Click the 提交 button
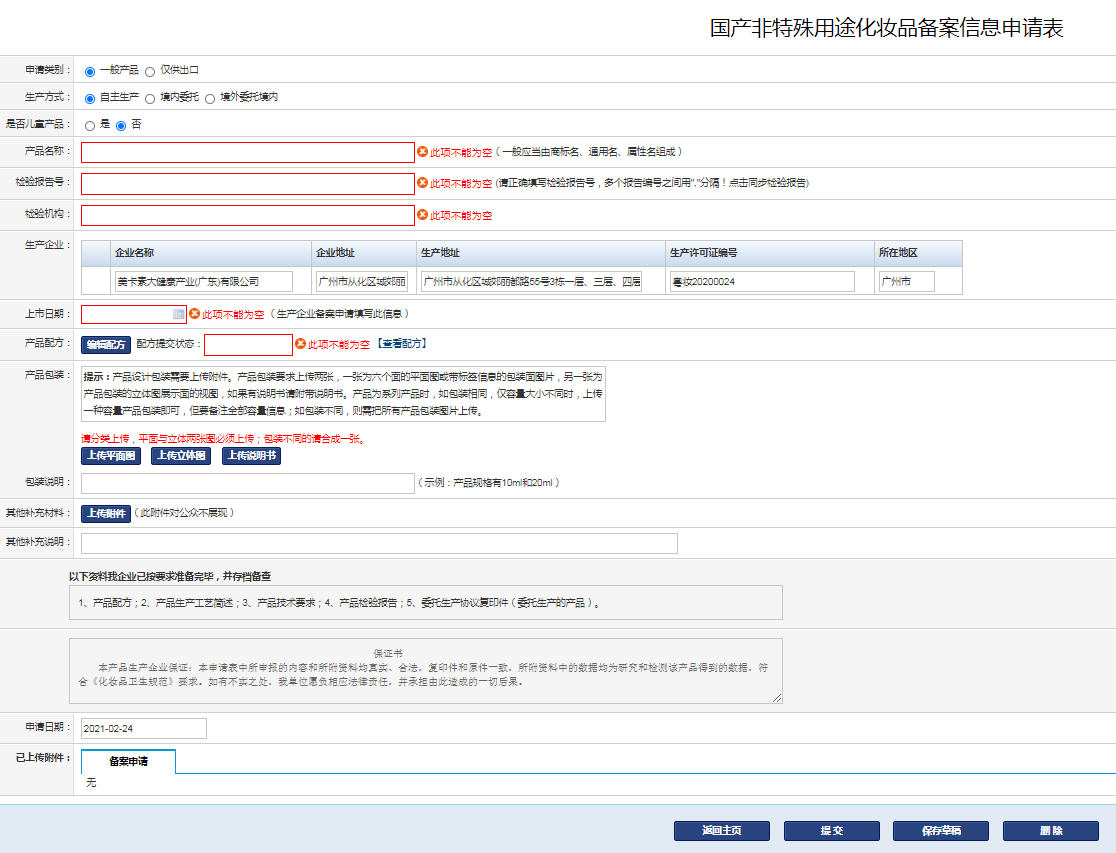Image resolution: width=1116 pixels, height=853 pixels. (831, 831)
